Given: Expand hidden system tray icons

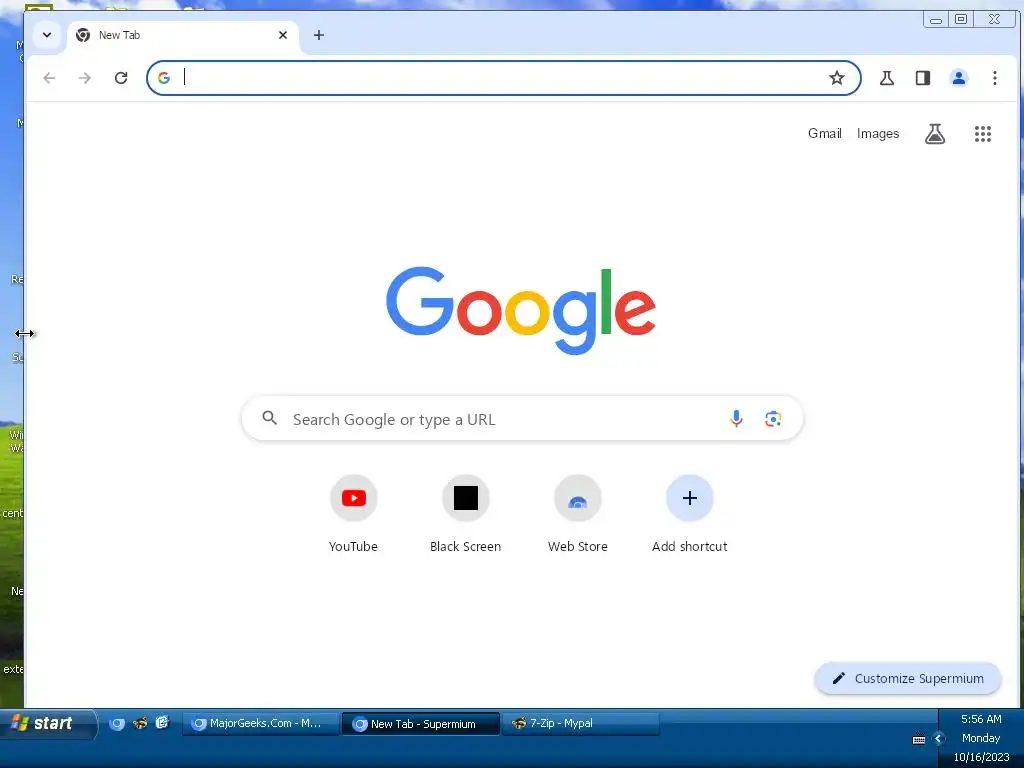Looking at the screenshot, I should 938,739.
